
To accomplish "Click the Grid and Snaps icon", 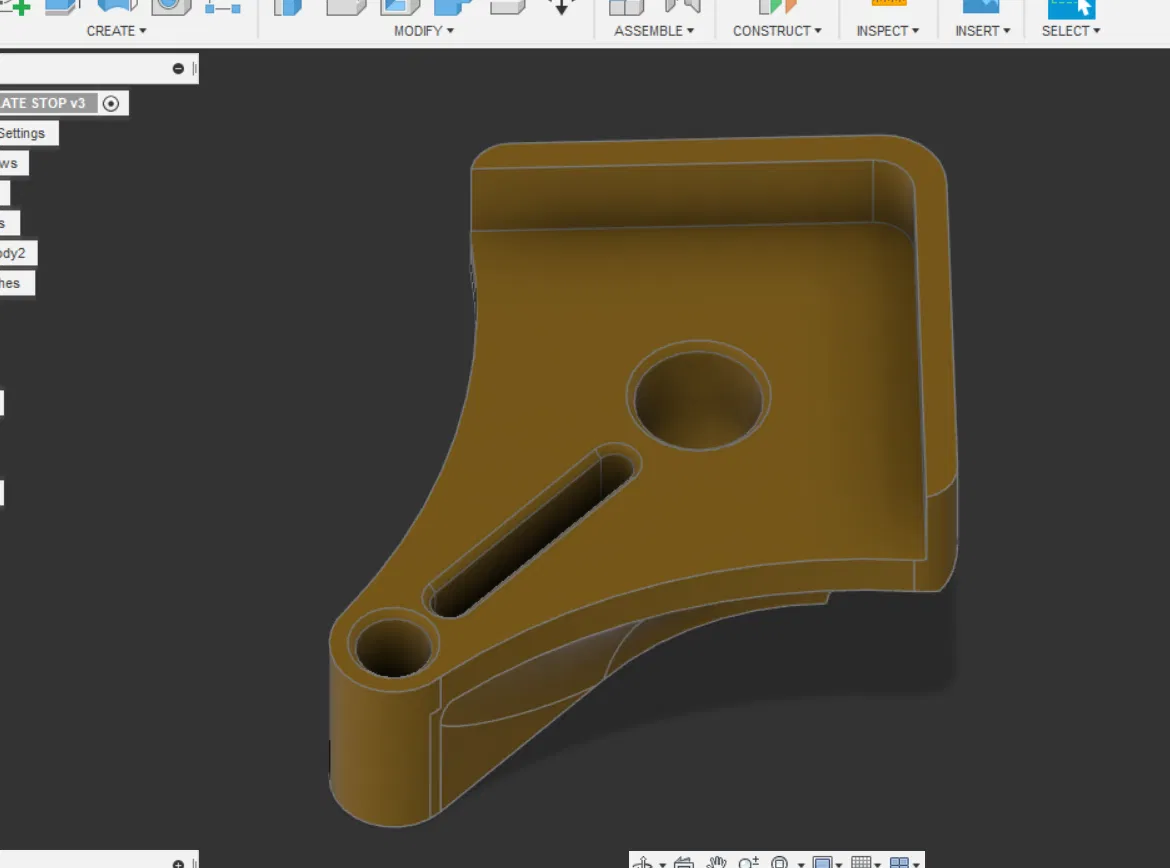I will [861, 863].
